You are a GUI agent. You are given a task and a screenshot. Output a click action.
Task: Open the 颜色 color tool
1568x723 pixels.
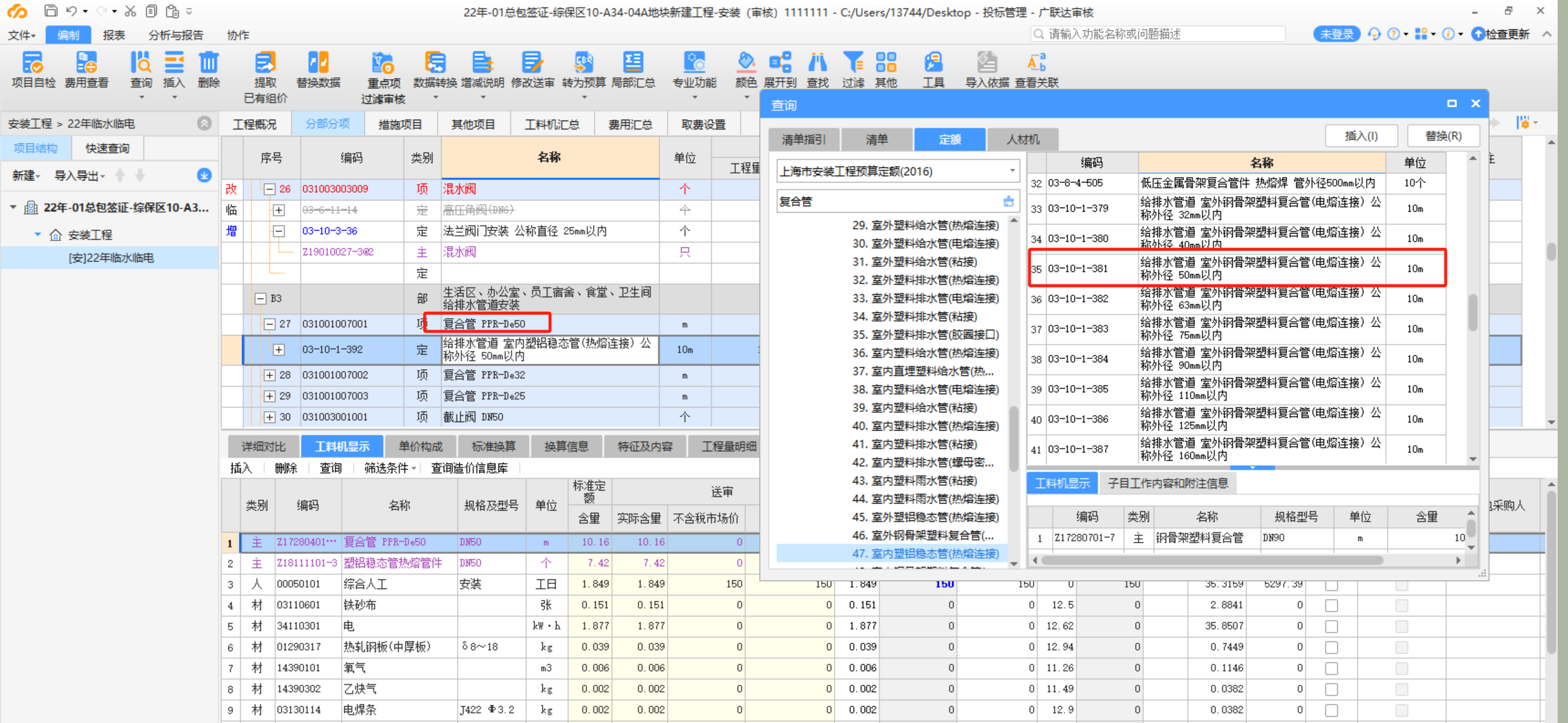(746, 70)
